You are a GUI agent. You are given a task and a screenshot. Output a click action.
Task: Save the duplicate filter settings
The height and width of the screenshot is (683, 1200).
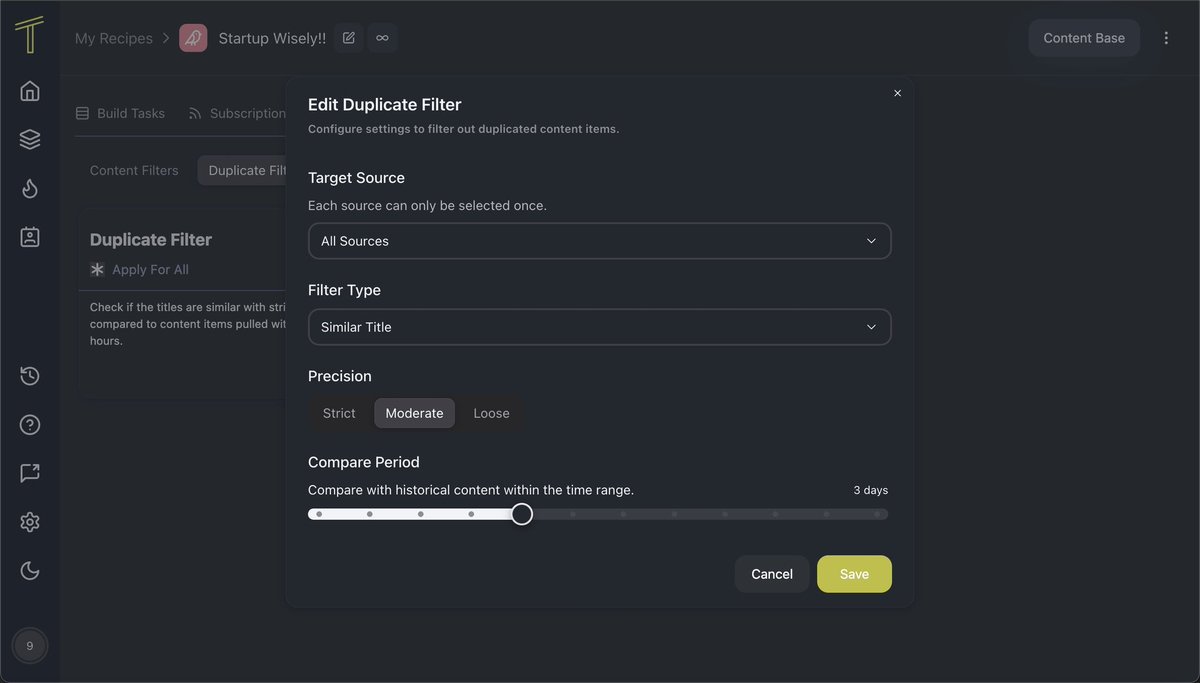click(x=854, y=574)
